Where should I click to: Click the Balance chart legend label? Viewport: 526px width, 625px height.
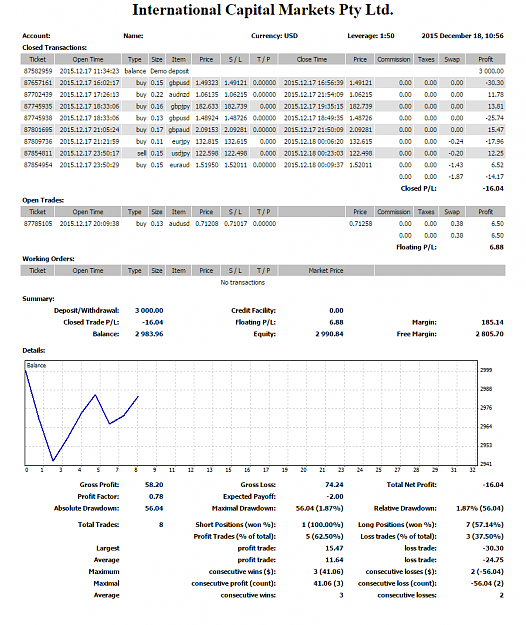(x=36, y=366)
